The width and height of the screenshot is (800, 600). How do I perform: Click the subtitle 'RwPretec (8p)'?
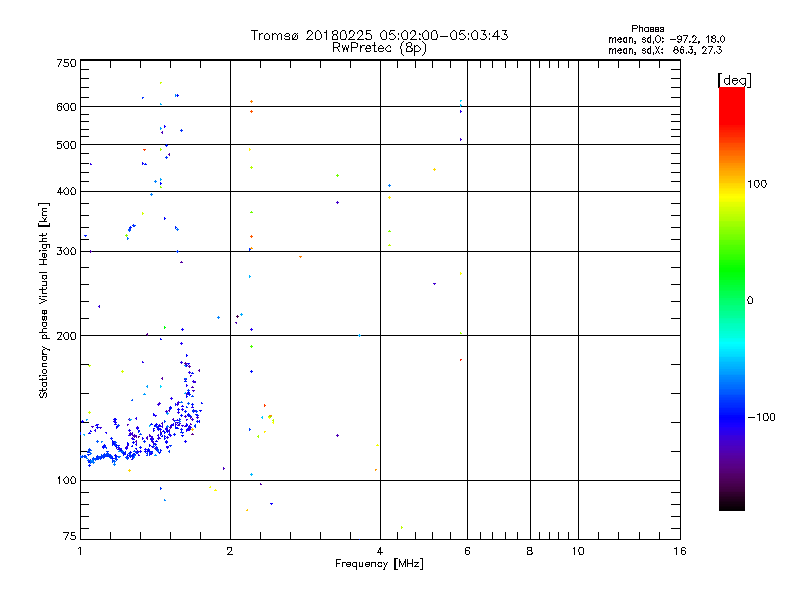click(379, 48)
